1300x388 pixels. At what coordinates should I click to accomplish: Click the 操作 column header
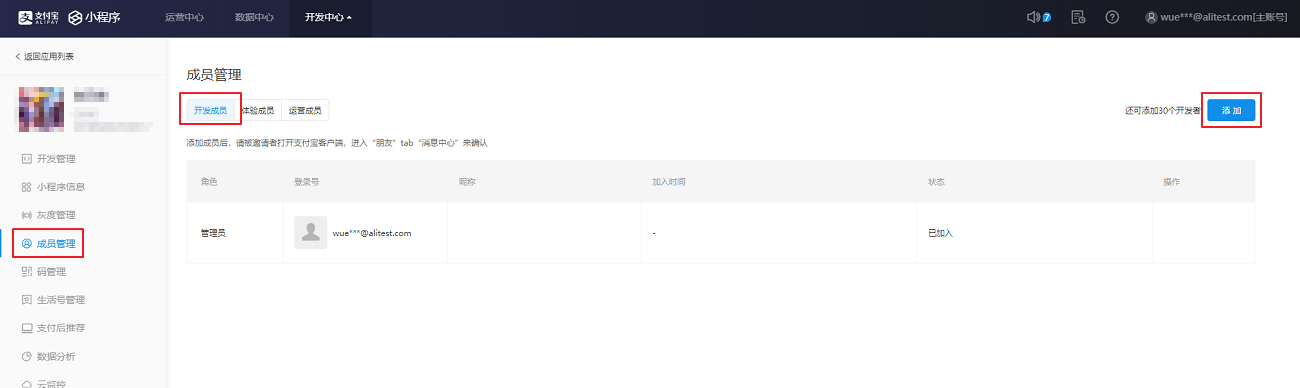(x=1171, y=182)
